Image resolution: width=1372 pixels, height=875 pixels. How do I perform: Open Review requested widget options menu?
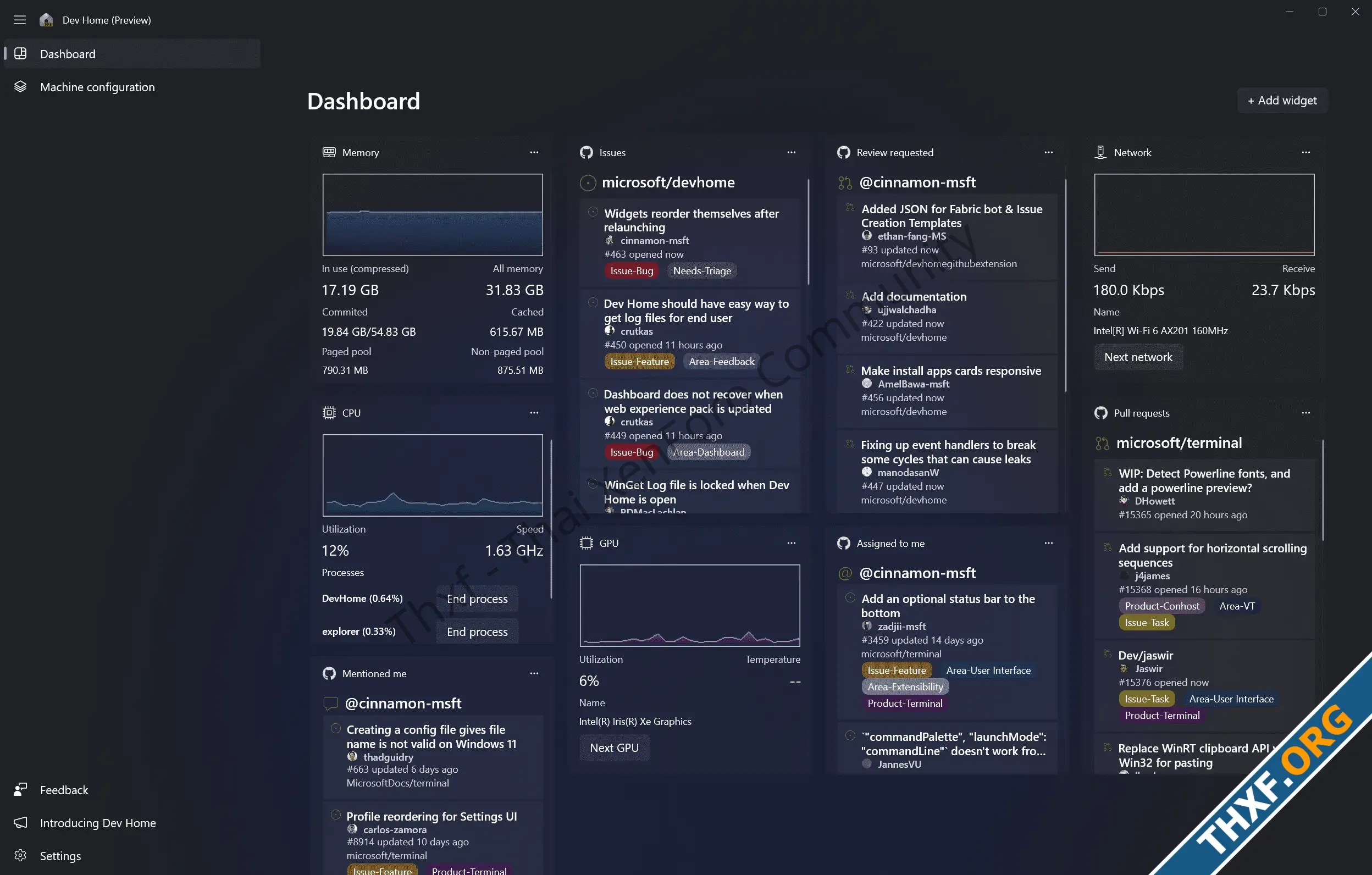1048,152
